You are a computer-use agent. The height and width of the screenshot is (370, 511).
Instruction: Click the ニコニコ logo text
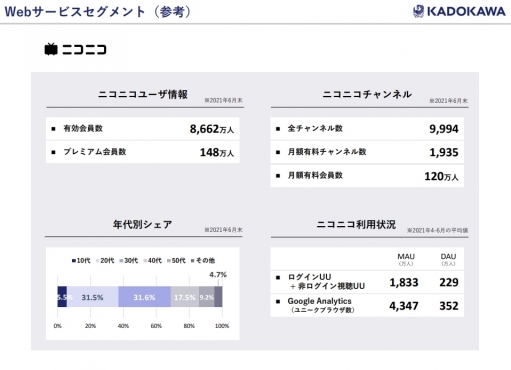coord(84,50)
